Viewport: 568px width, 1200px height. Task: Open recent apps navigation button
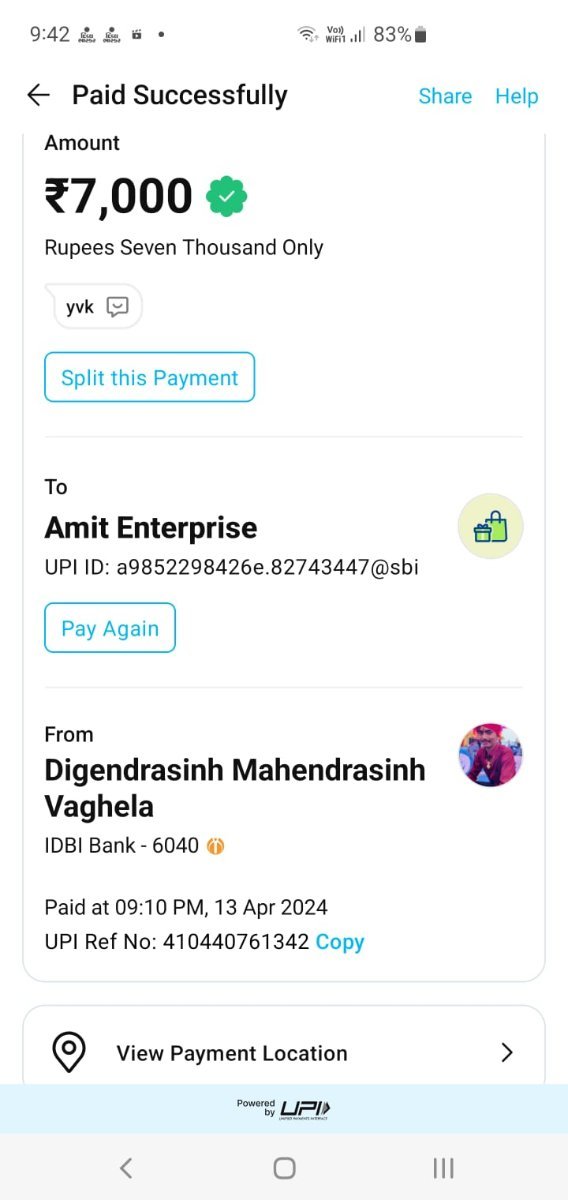click(443, 1167)
